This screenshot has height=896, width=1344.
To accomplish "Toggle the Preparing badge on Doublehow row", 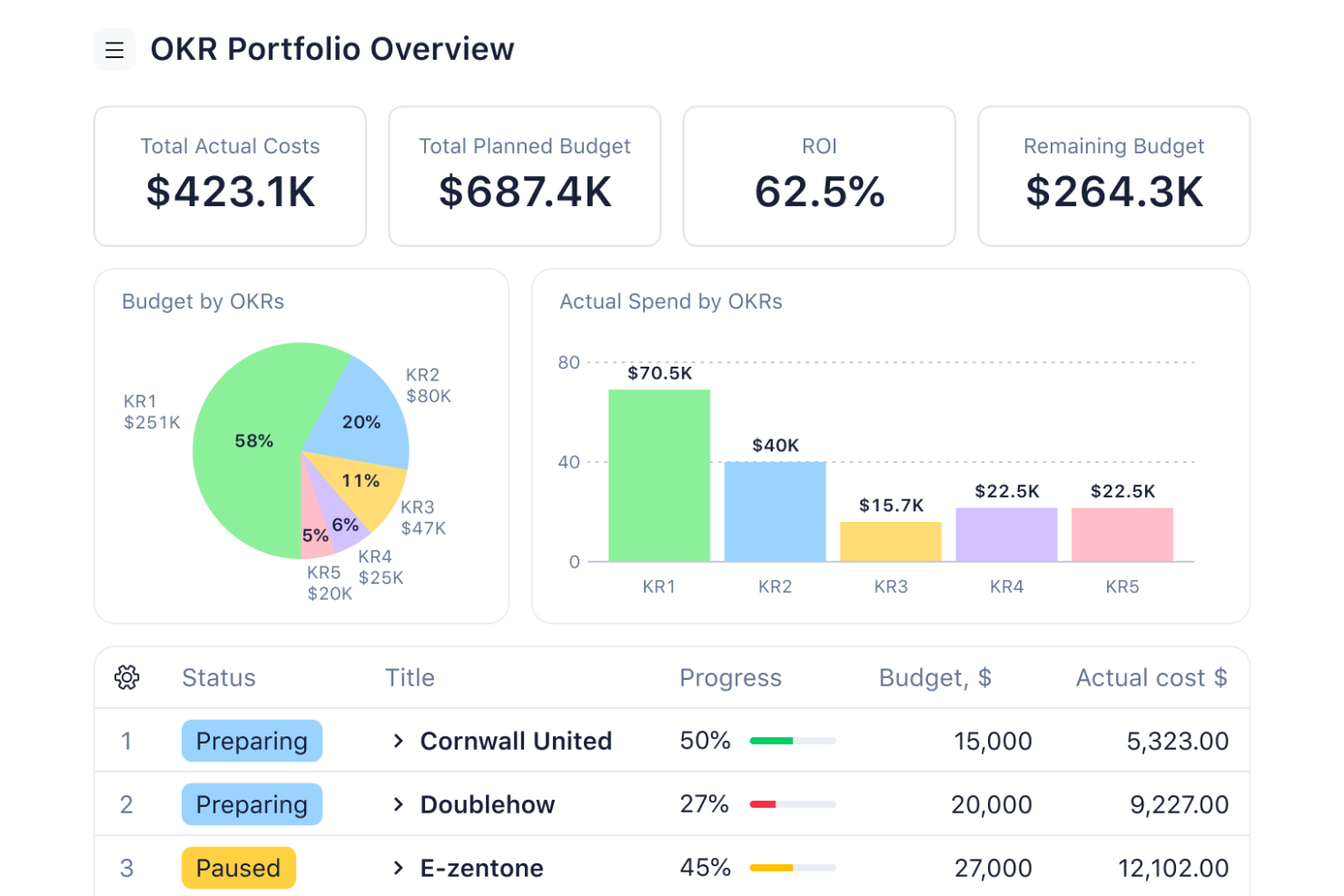I will 252,804.
